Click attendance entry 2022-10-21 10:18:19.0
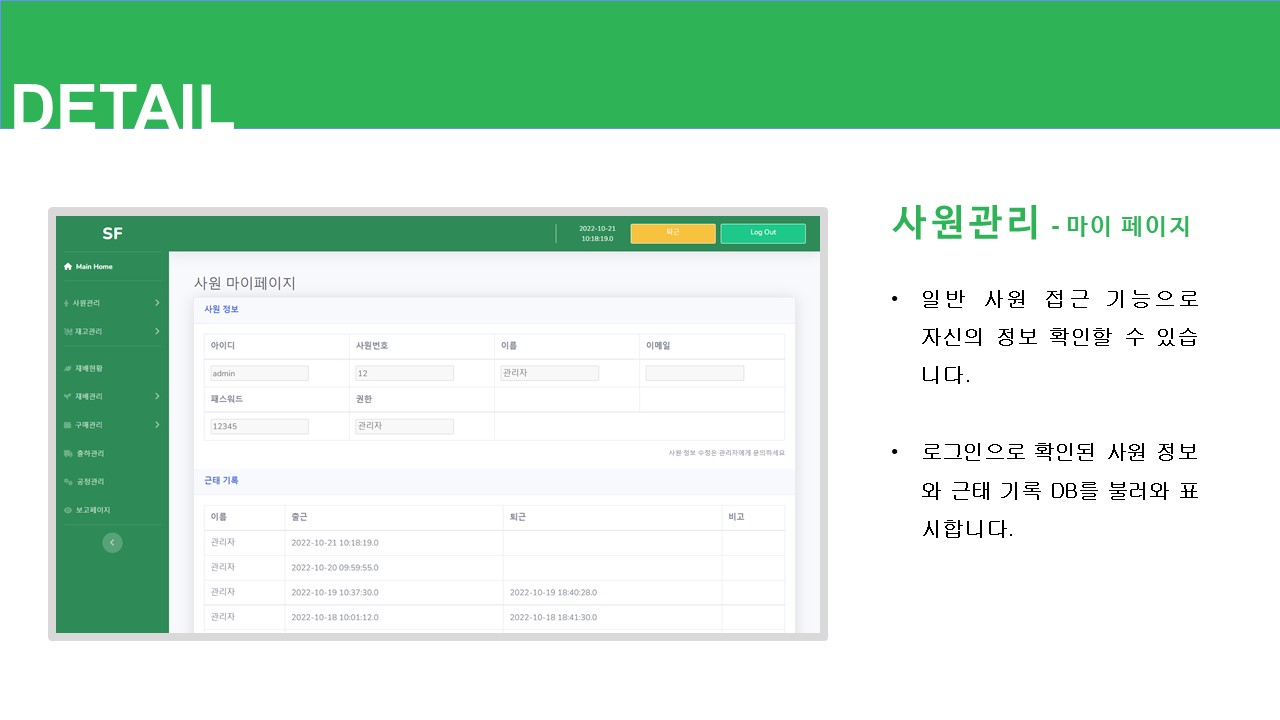This screenshot has height=720, width=1280. click(x=335, y=543)
